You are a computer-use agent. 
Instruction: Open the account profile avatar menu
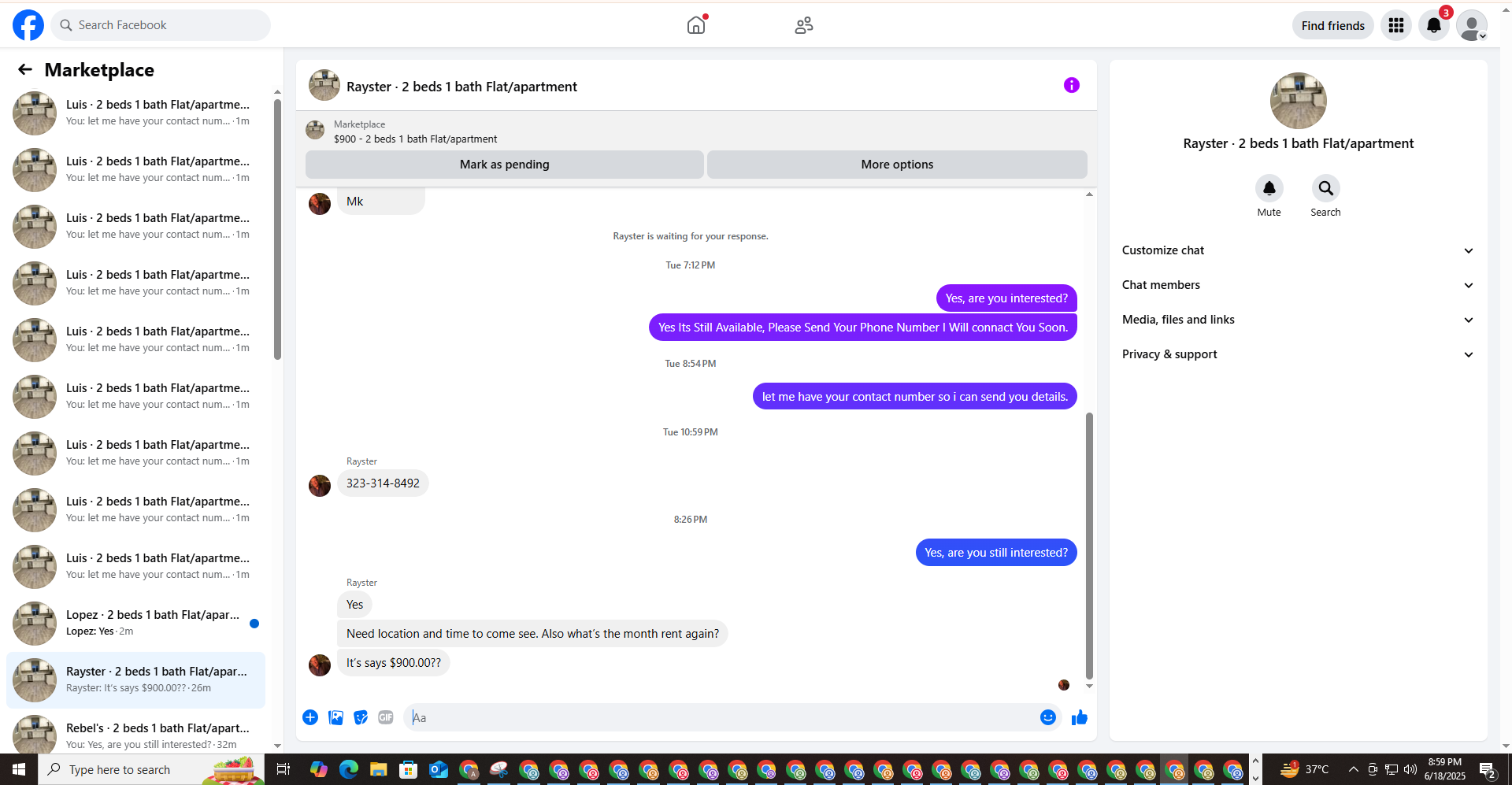1472,25
